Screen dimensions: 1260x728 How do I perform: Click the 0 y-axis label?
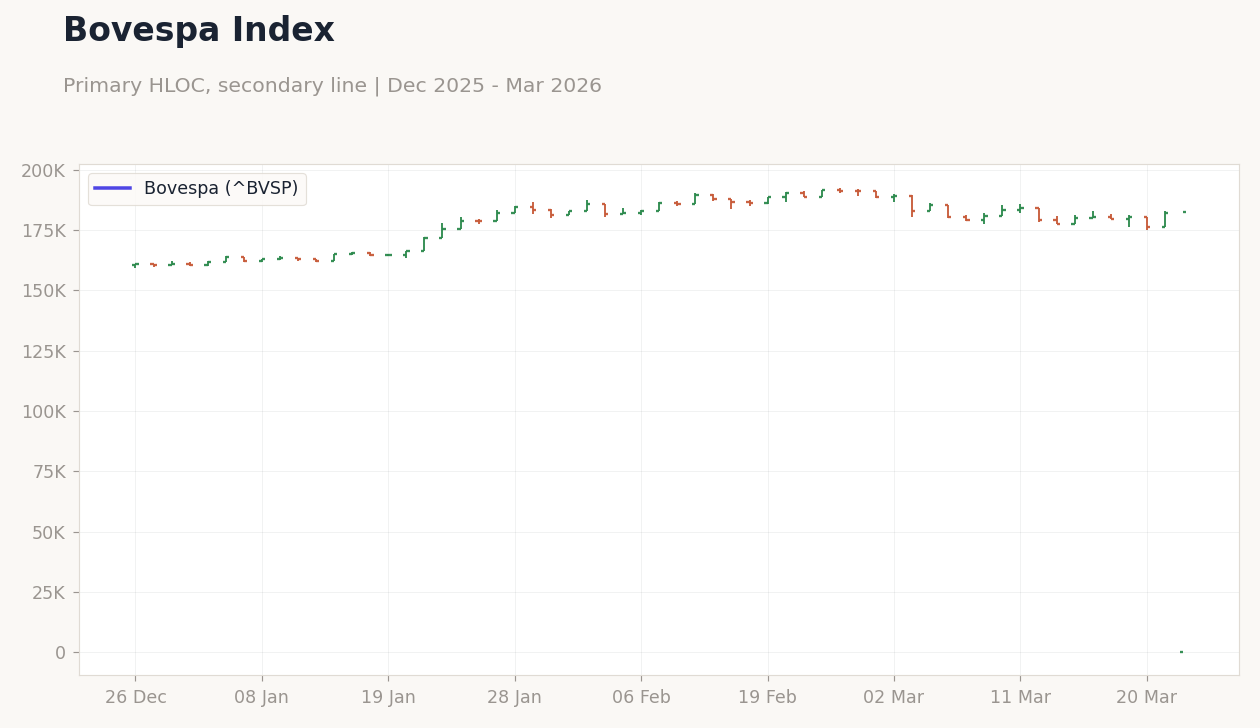click(60, 653)
